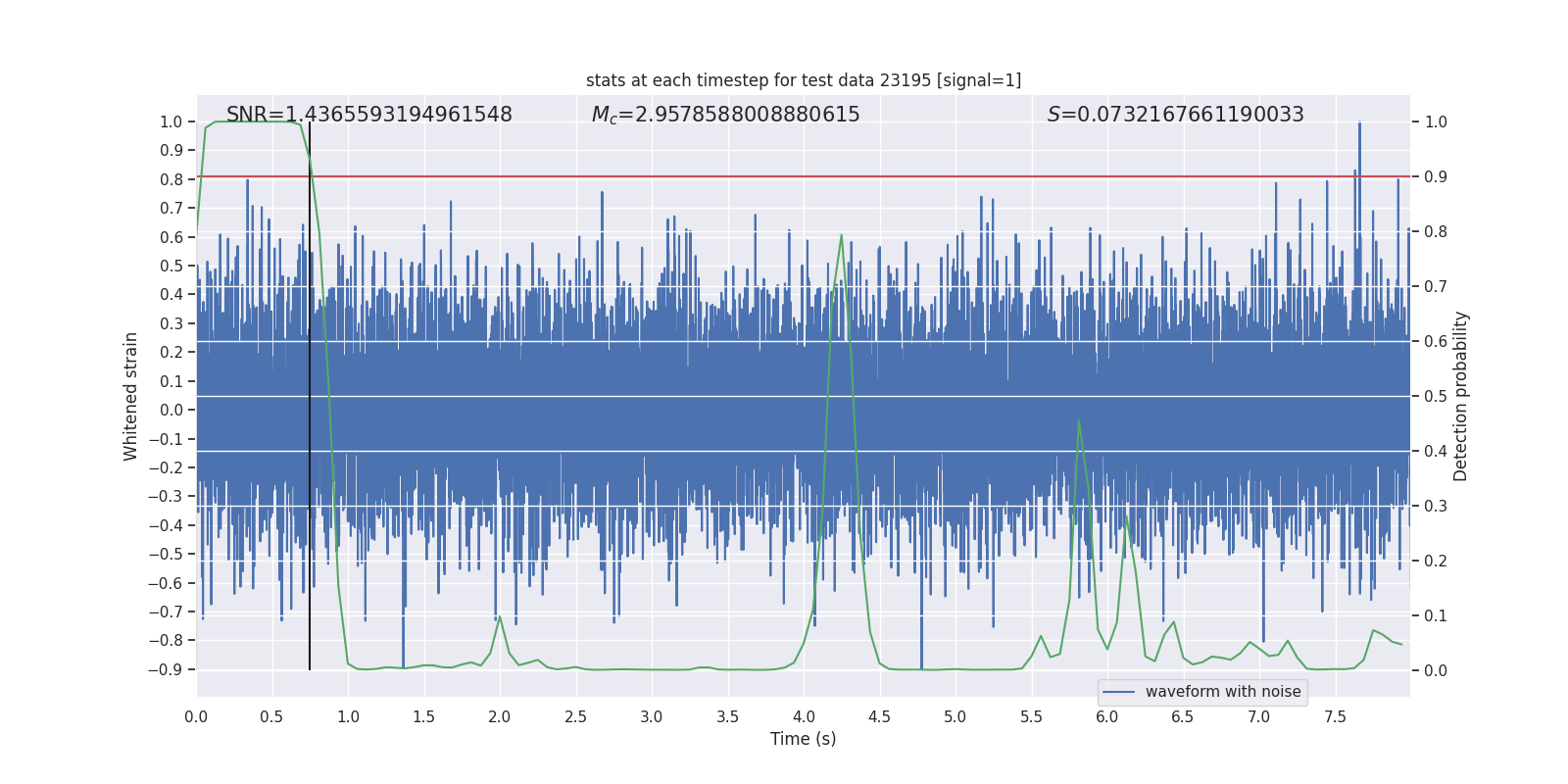1568x784 pixels.
Task: Click the 4.0 tick label on time axis
Action: pyautogui.click(x=804, y=717)
